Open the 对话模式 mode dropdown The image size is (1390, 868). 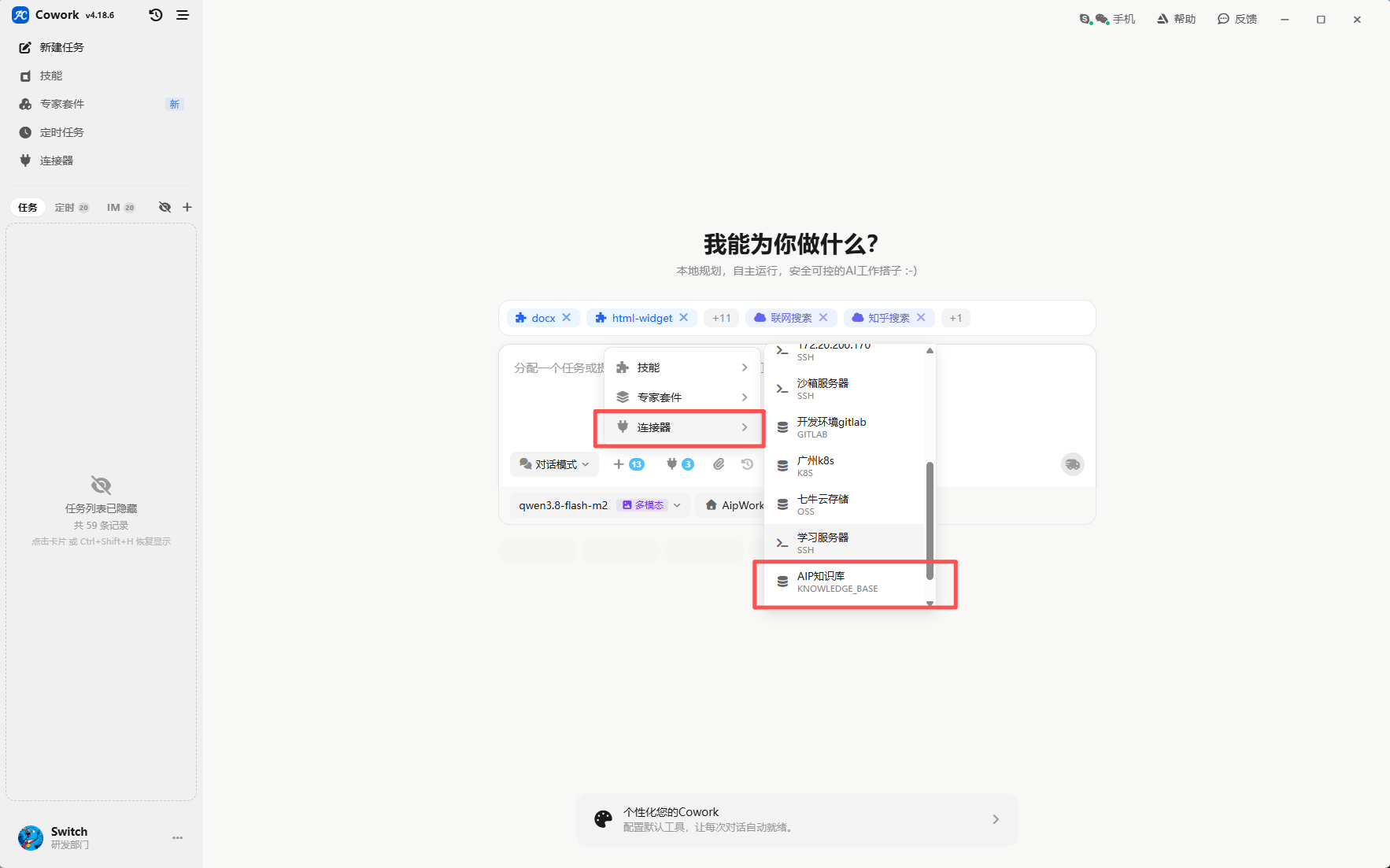554,464
